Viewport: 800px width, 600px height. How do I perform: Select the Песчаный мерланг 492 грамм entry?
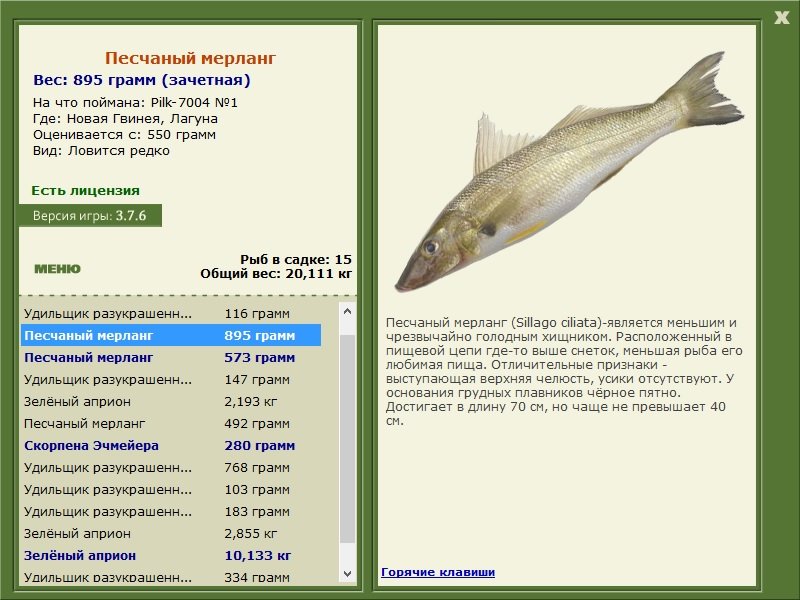171,423
